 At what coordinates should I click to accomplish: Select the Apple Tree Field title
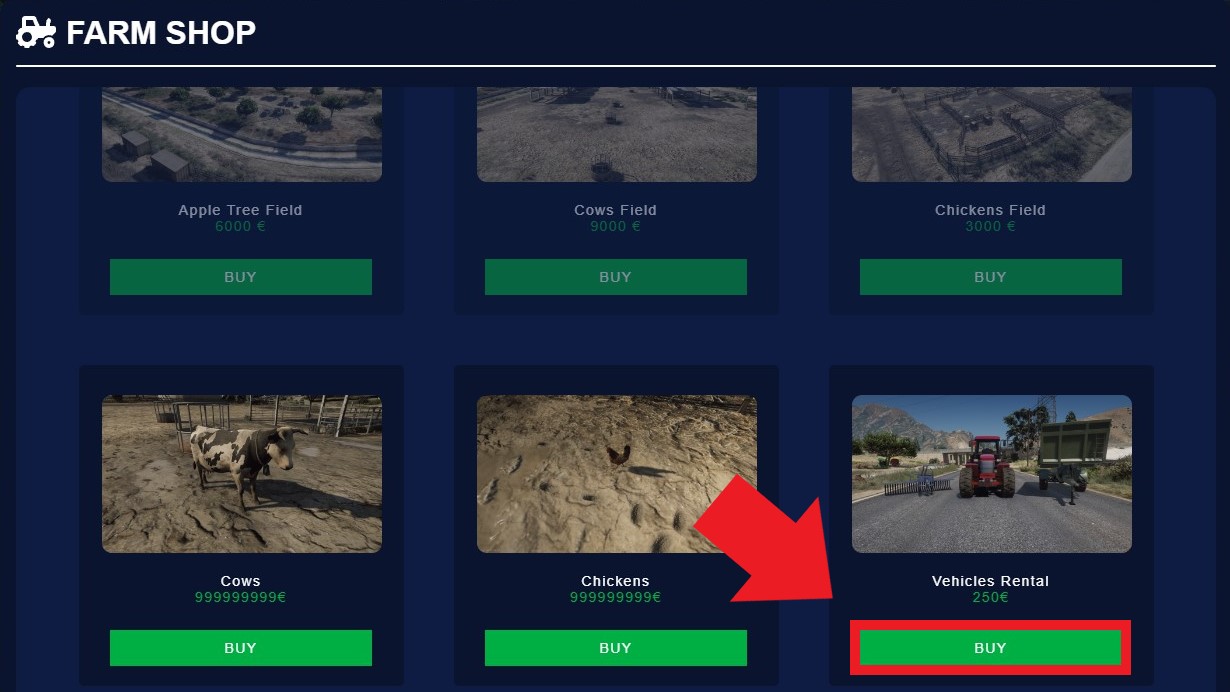(x=240, y=210)
